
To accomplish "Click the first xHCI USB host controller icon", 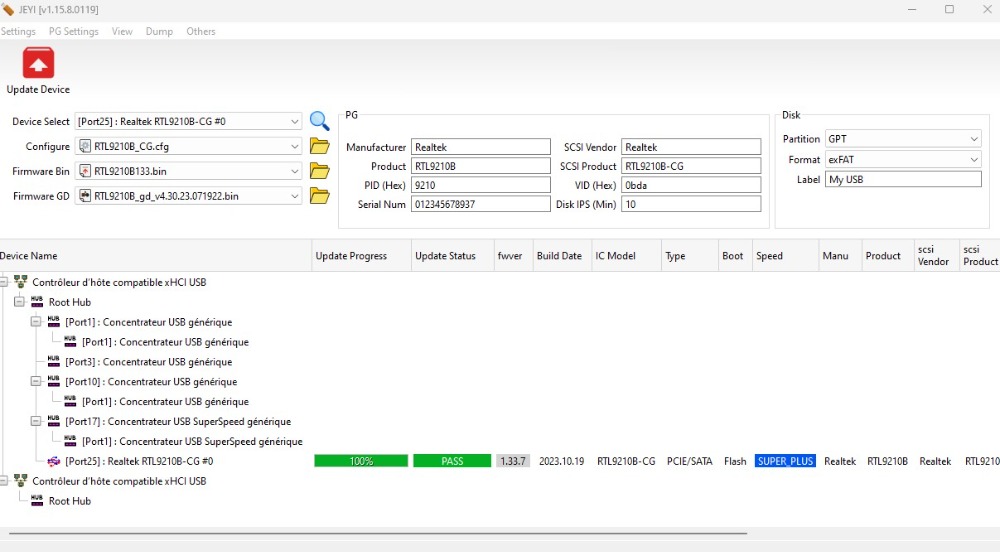I will pos(20,282).
